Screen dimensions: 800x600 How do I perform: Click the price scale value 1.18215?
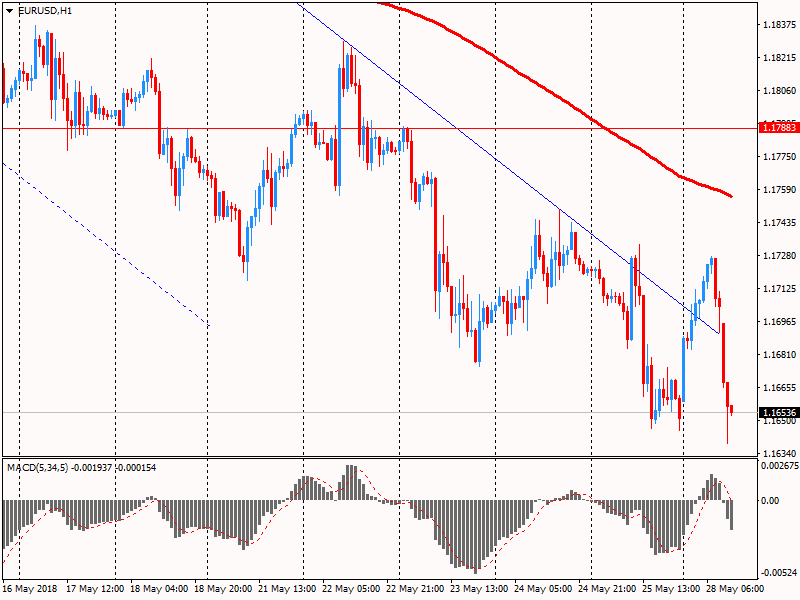779,58
